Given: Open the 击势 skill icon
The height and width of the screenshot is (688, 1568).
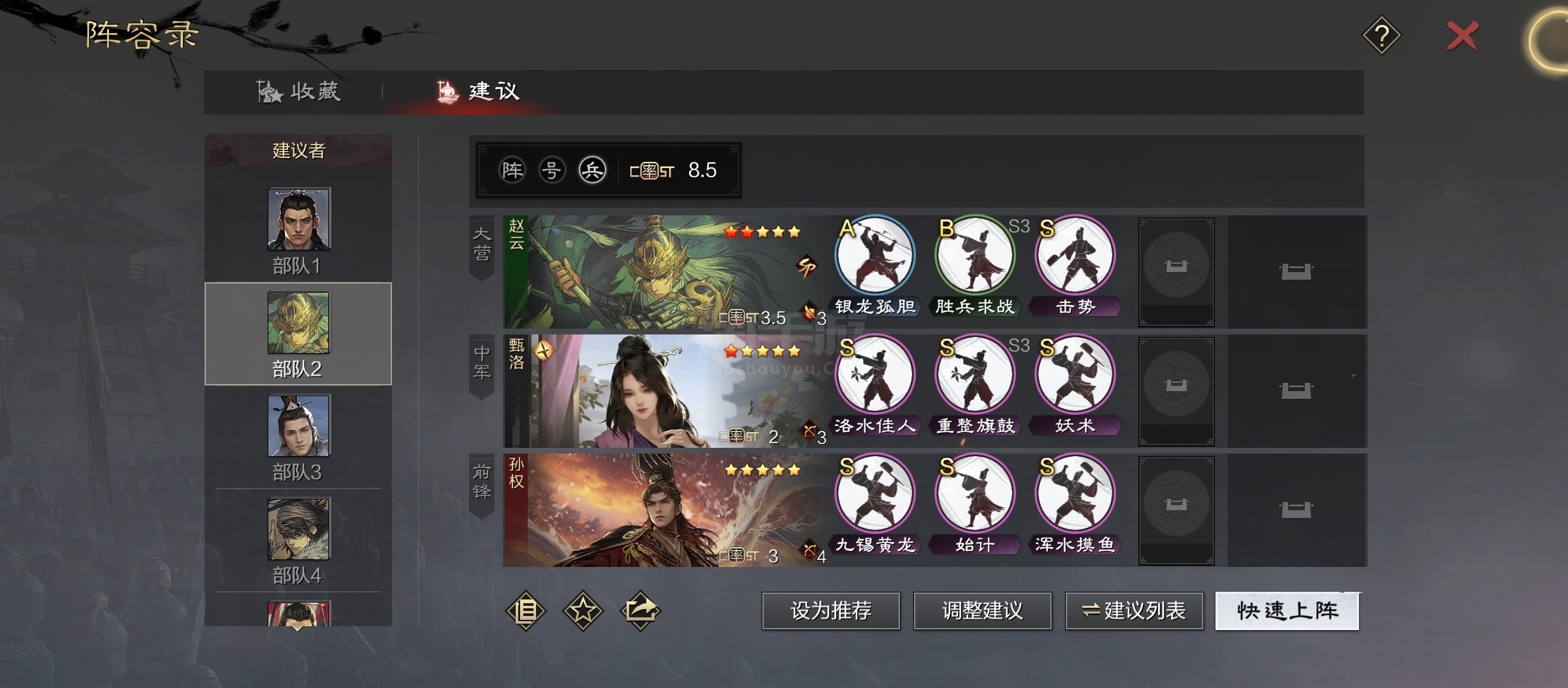Looking at the screenshot, I should tap(1075, 255).
